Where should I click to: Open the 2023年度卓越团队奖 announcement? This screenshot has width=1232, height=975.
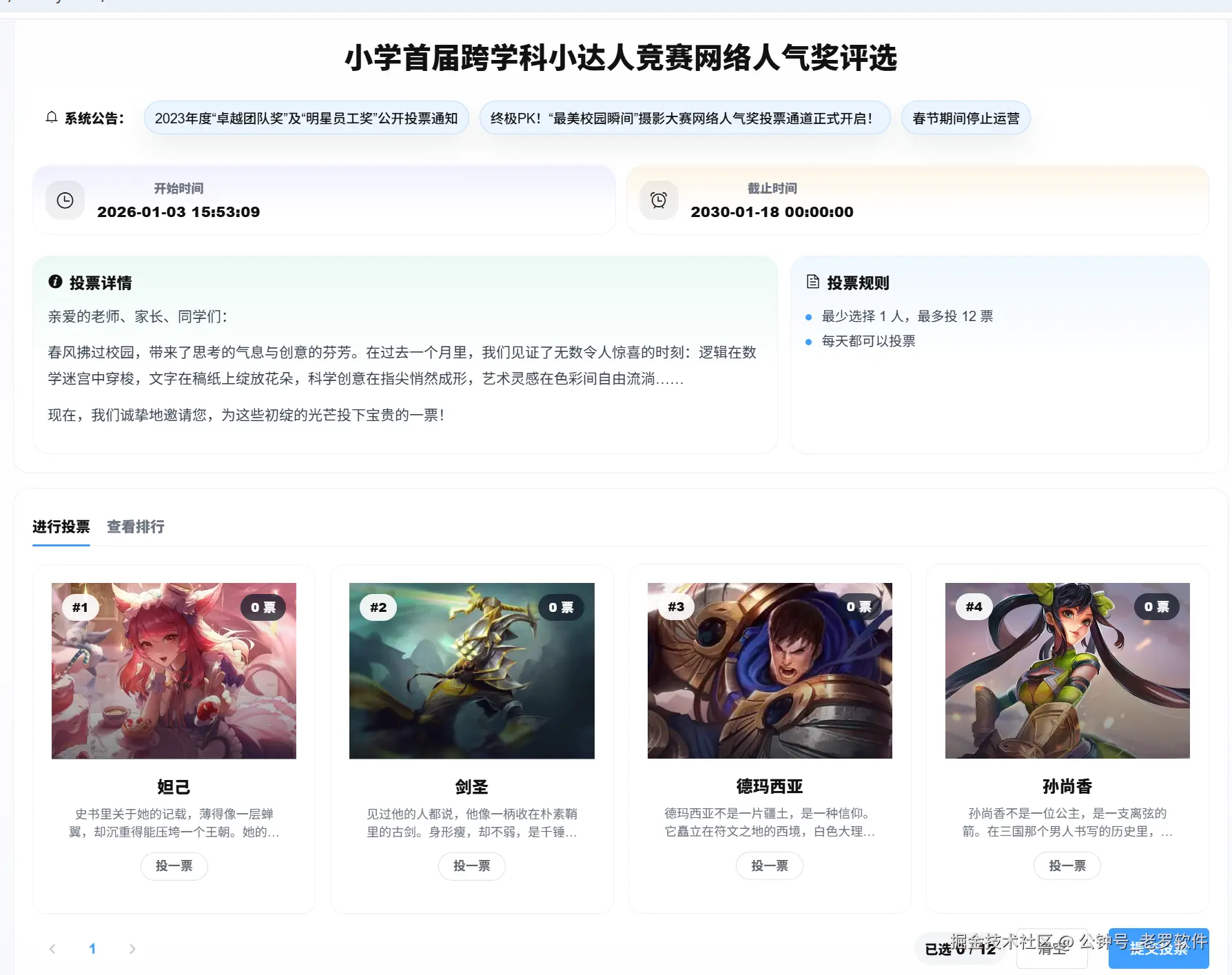[x=307, y=118]
